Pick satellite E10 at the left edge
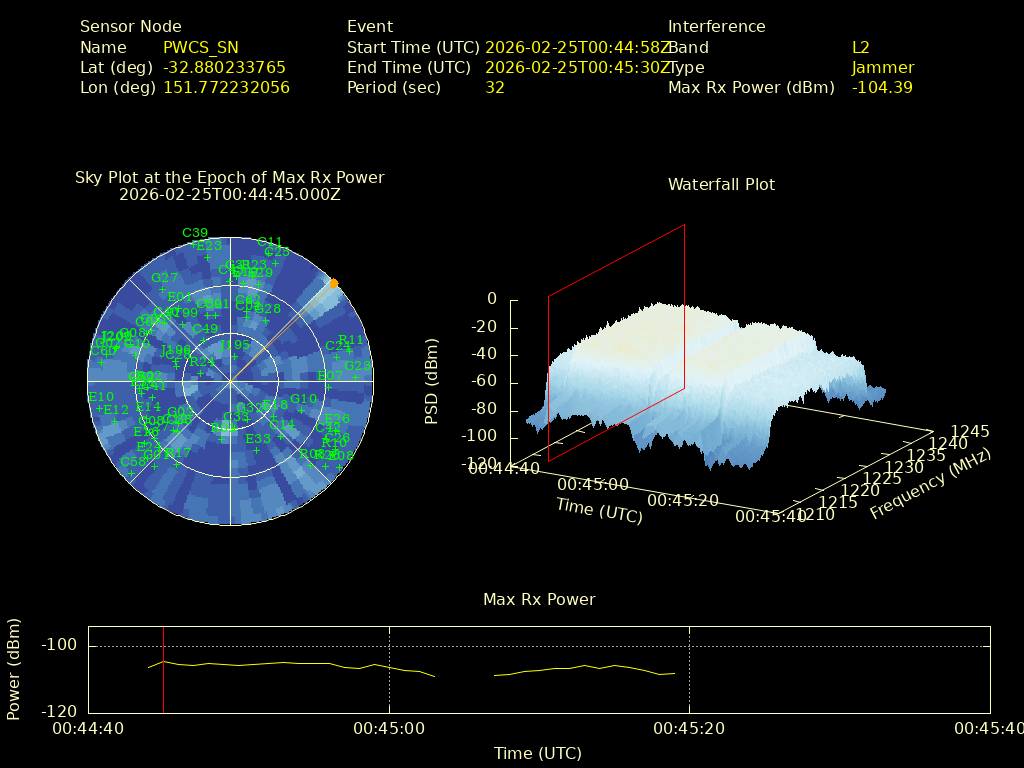 [x=100, y=398]
